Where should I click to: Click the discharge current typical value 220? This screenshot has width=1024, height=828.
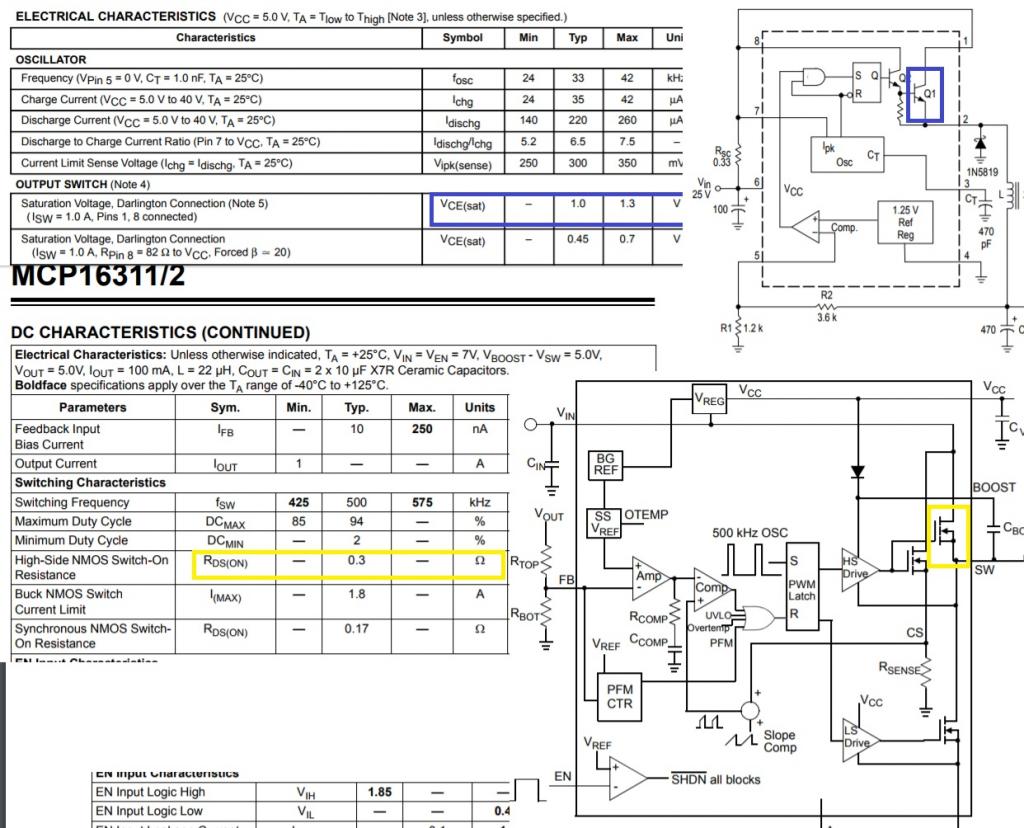coord(577,120)
